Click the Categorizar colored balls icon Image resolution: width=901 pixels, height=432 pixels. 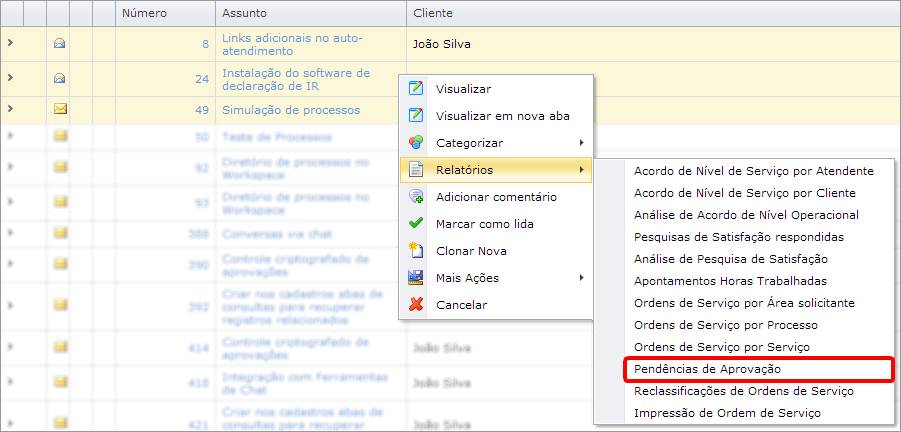[416, 143]
